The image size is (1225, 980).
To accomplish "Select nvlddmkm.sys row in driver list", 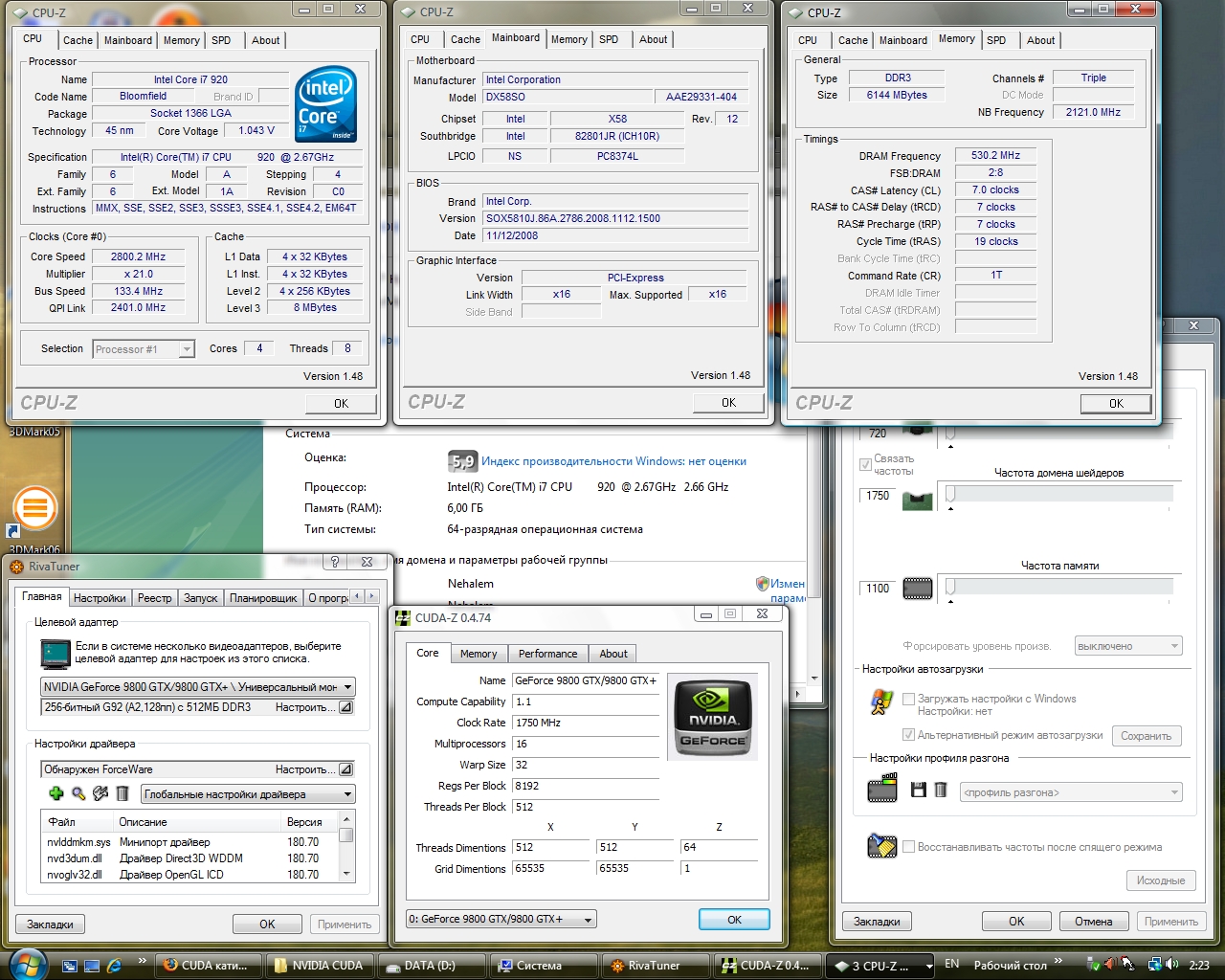I will point(189,842).
